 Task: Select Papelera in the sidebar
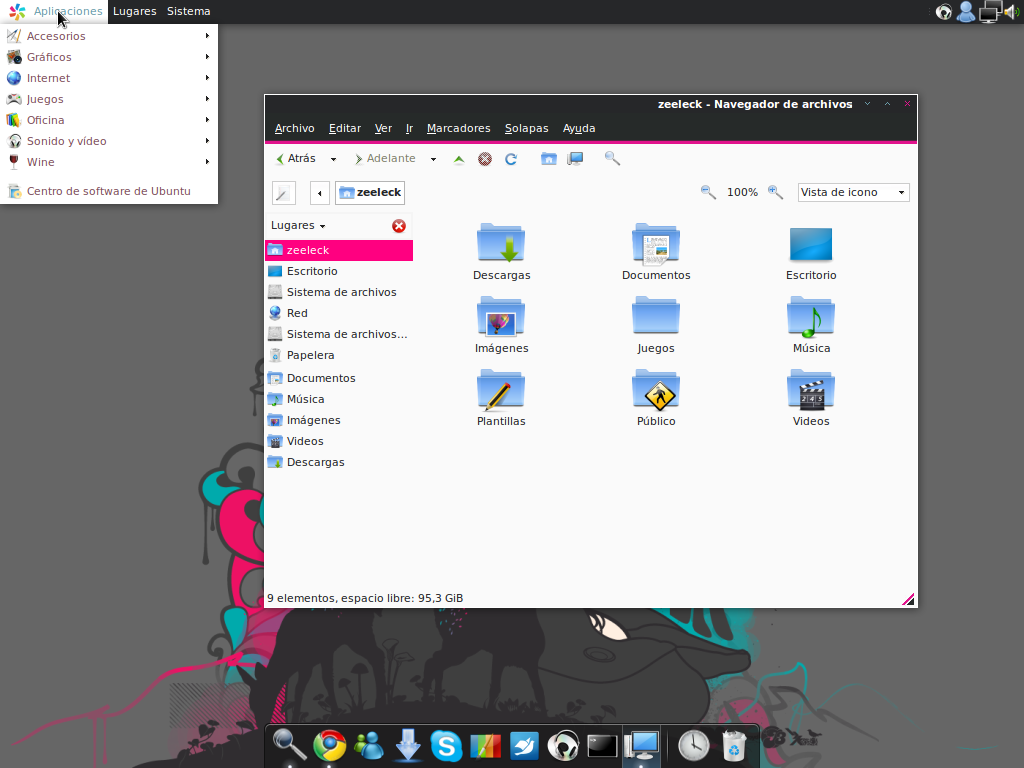coord(339,355)
